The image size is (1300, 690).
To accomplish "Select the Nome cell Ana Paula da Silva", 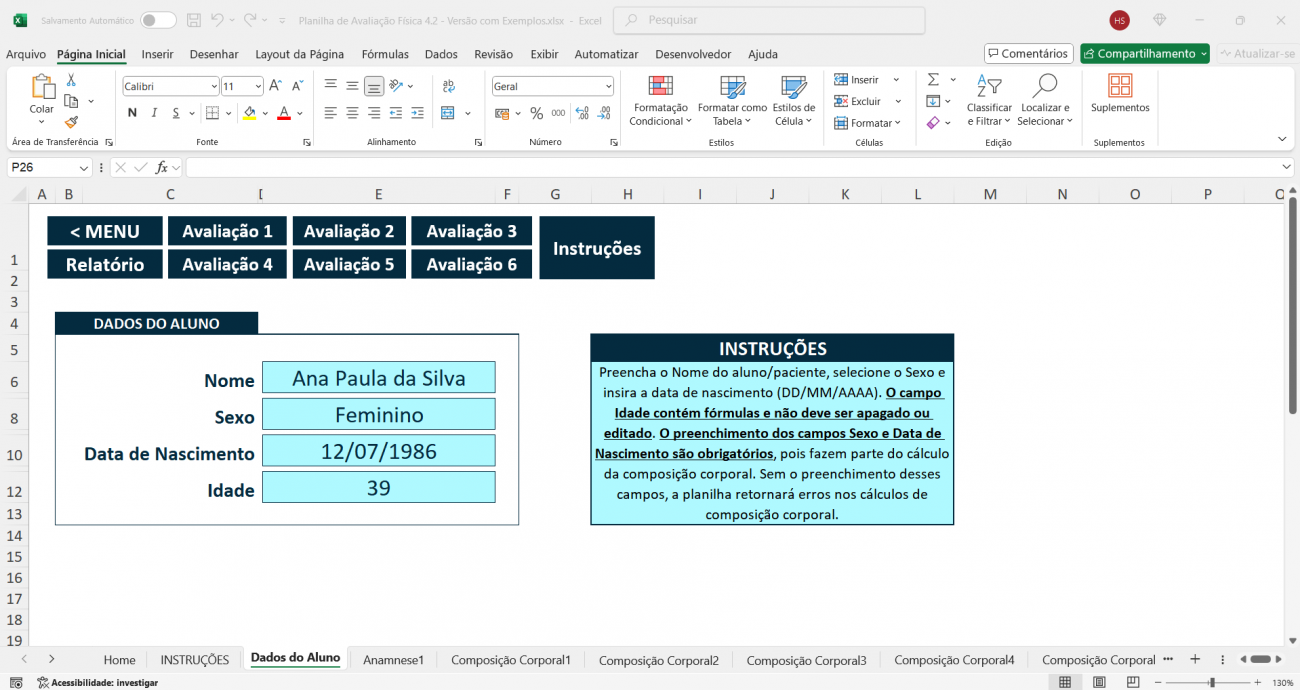I will click(x=379, y=377).
